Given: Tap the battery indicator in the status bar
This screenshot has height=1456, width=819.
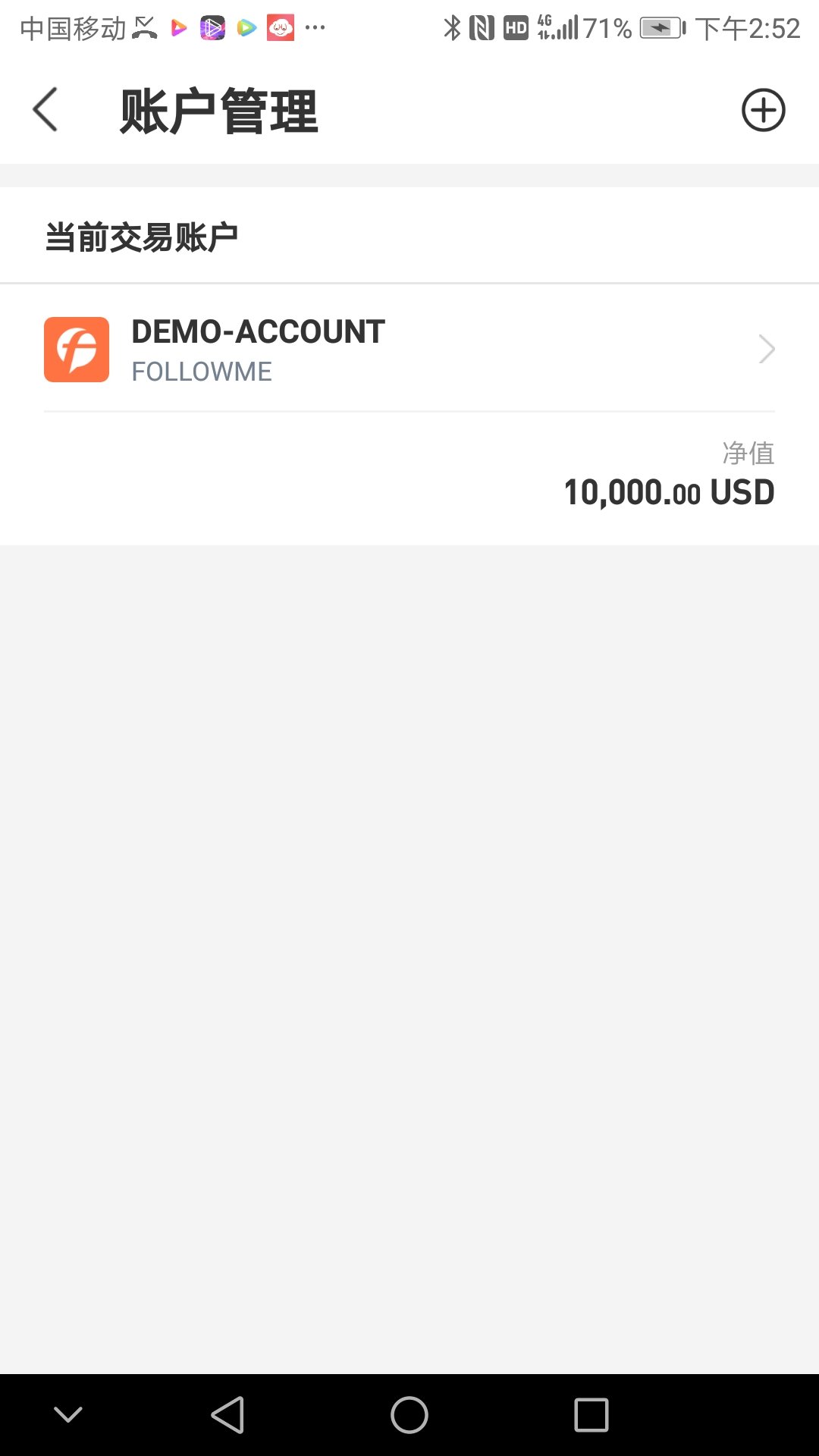Looking at the screenshot, I should pos(662,28).
